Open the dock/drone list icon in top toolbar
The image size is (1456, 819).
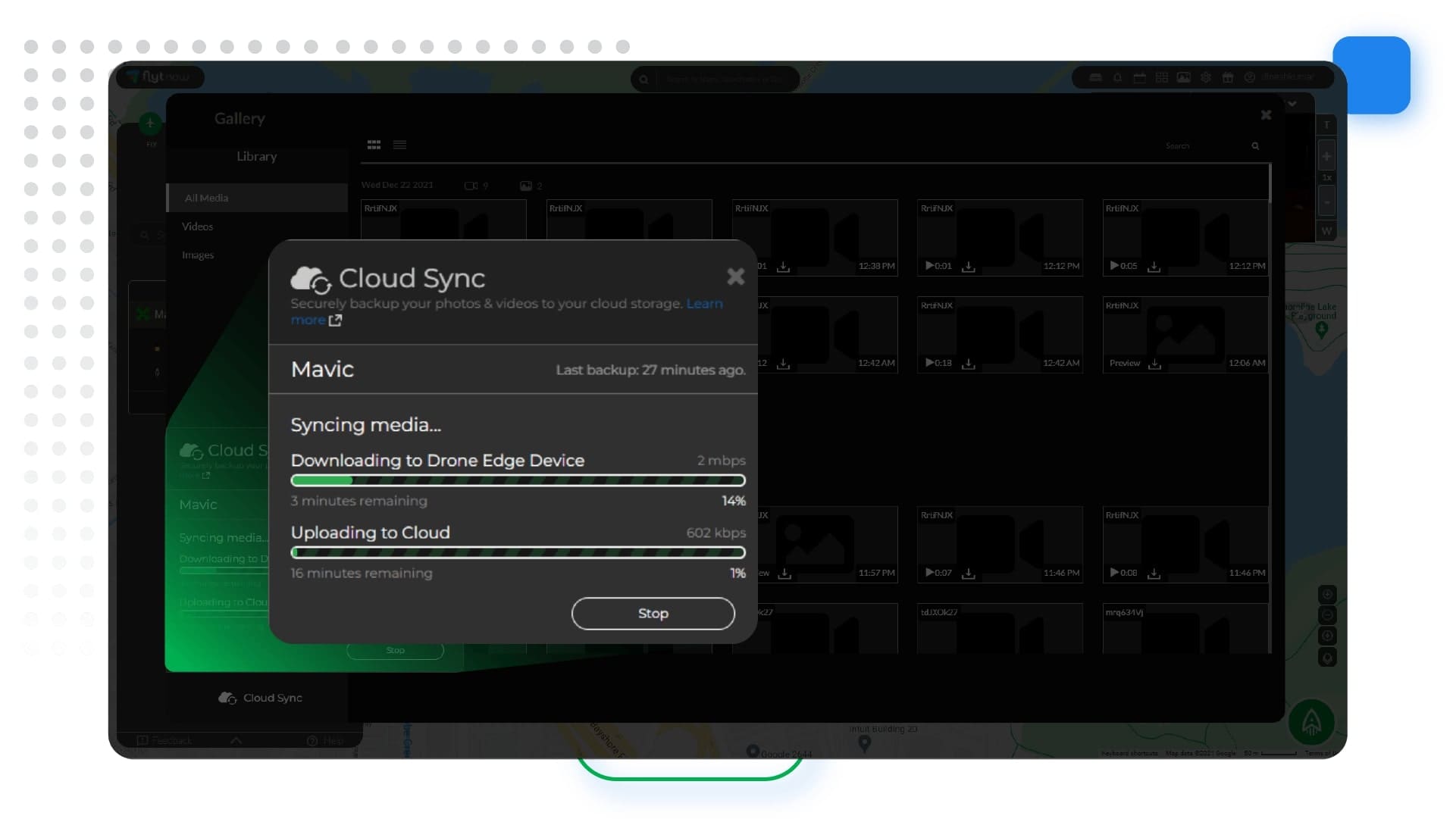[1095, 77]
